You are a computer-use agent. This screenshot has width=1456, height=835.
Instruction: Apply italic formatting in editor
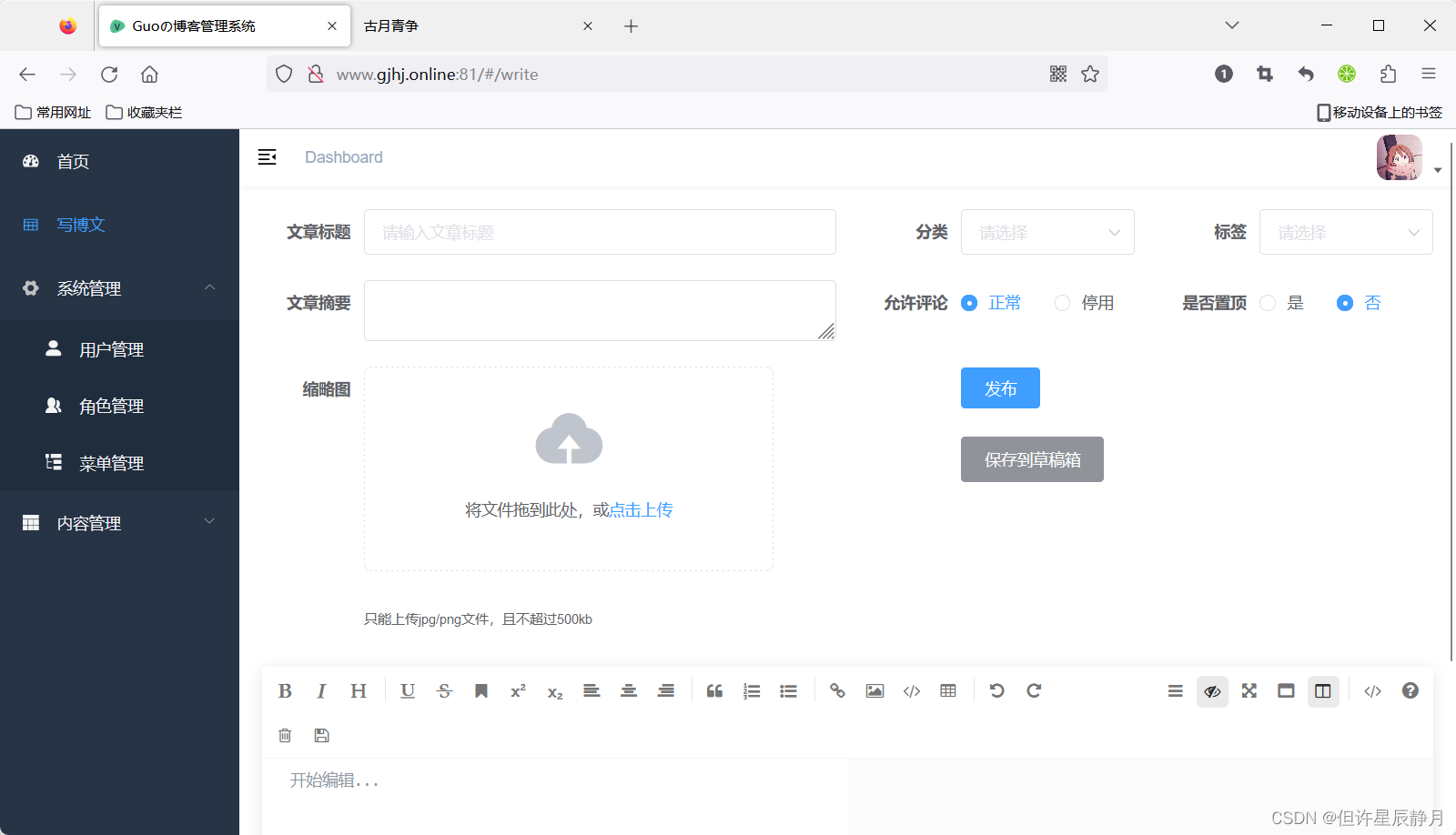point(321,691)
